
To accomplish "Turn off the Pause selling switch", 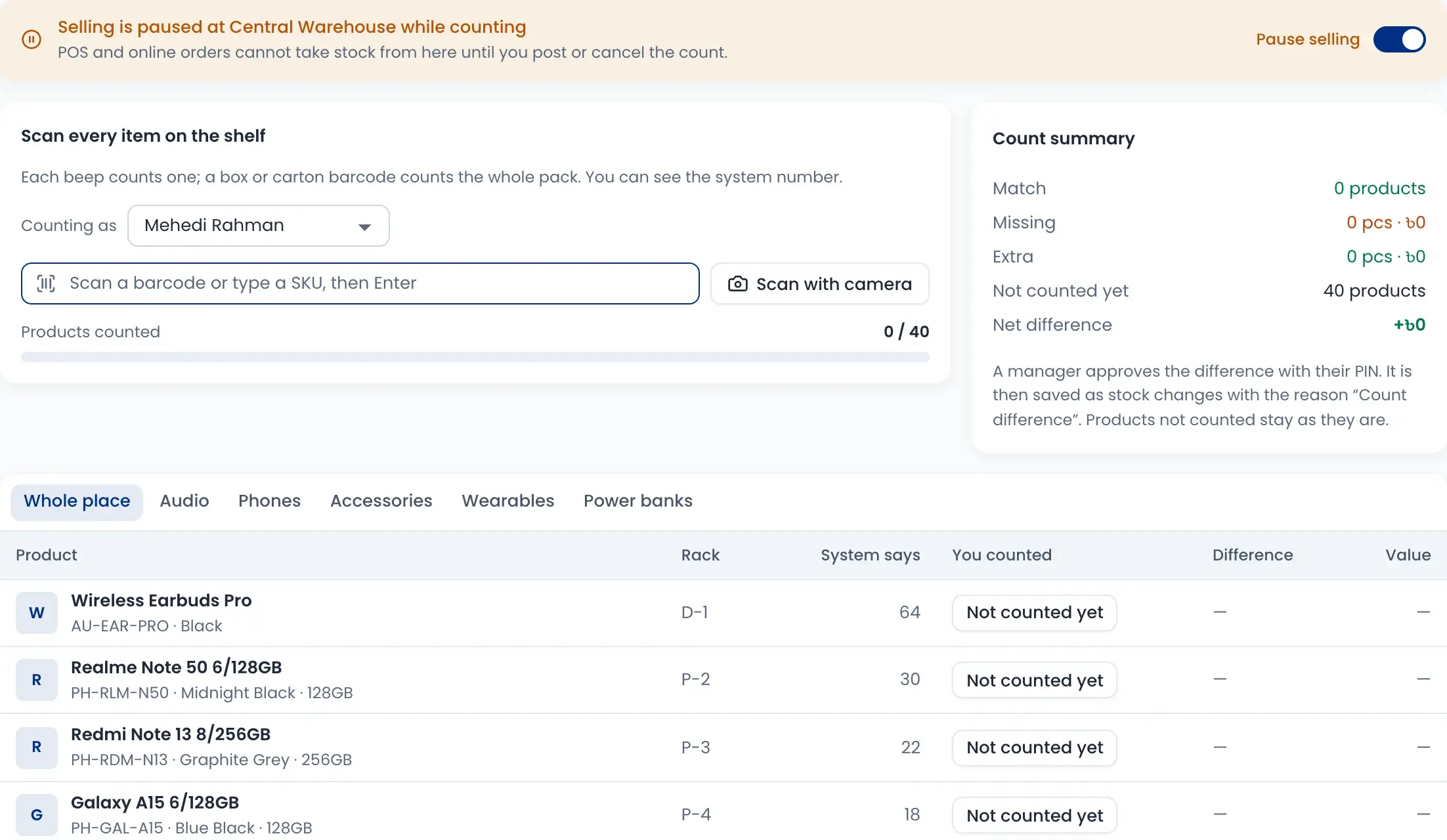I will click(1400, 39).
